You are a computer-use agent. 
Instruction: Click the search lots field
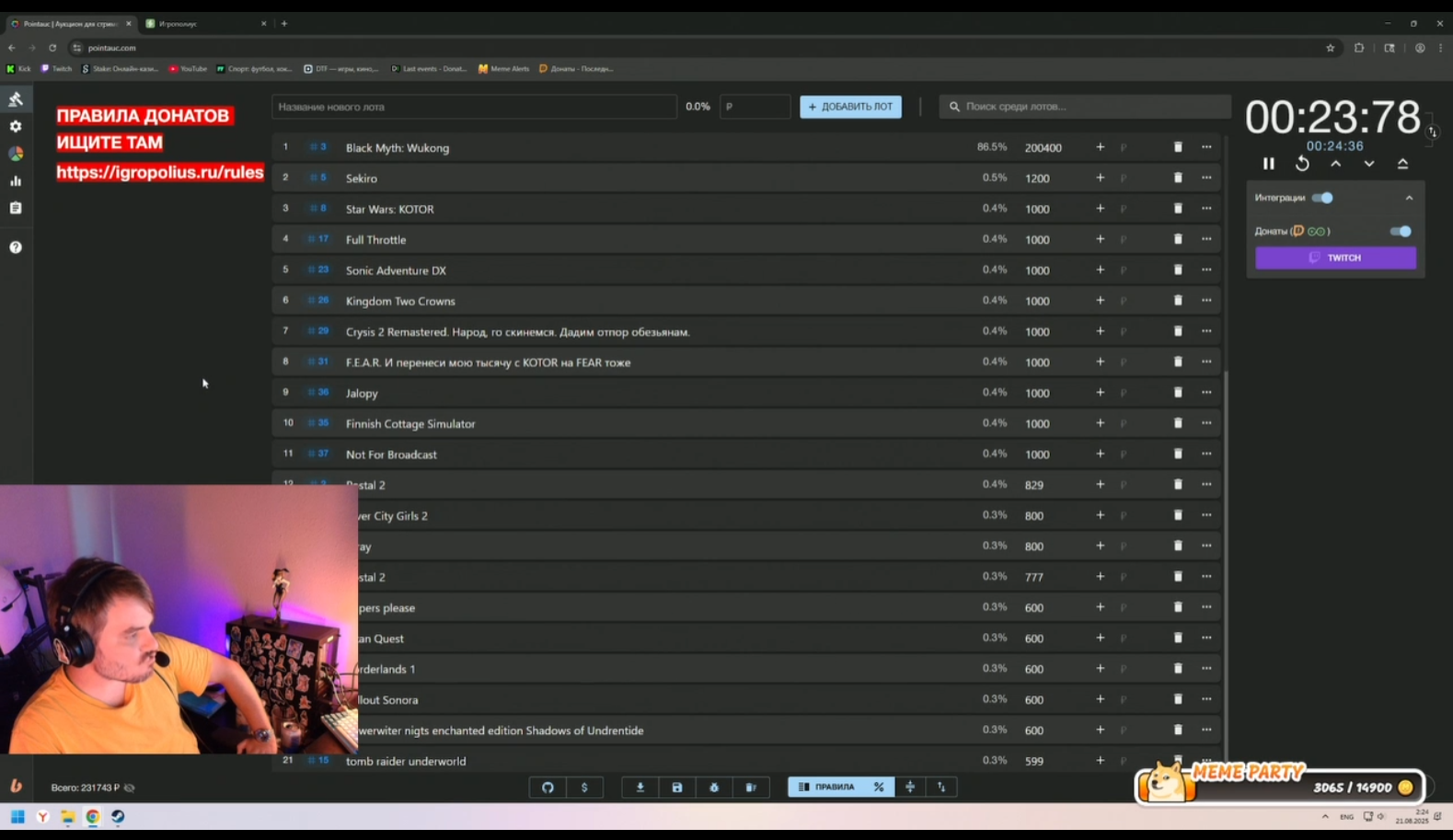click(x=1085, y=107)
